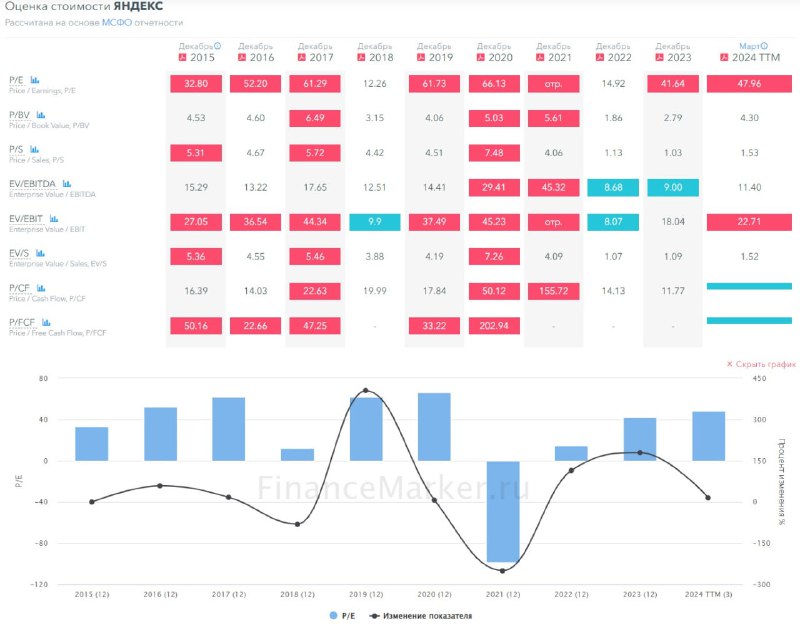Select the EV/EBITDA value 8.68 for 2022
The width and height of the screenshot is (800, 629).
point(613,187)
